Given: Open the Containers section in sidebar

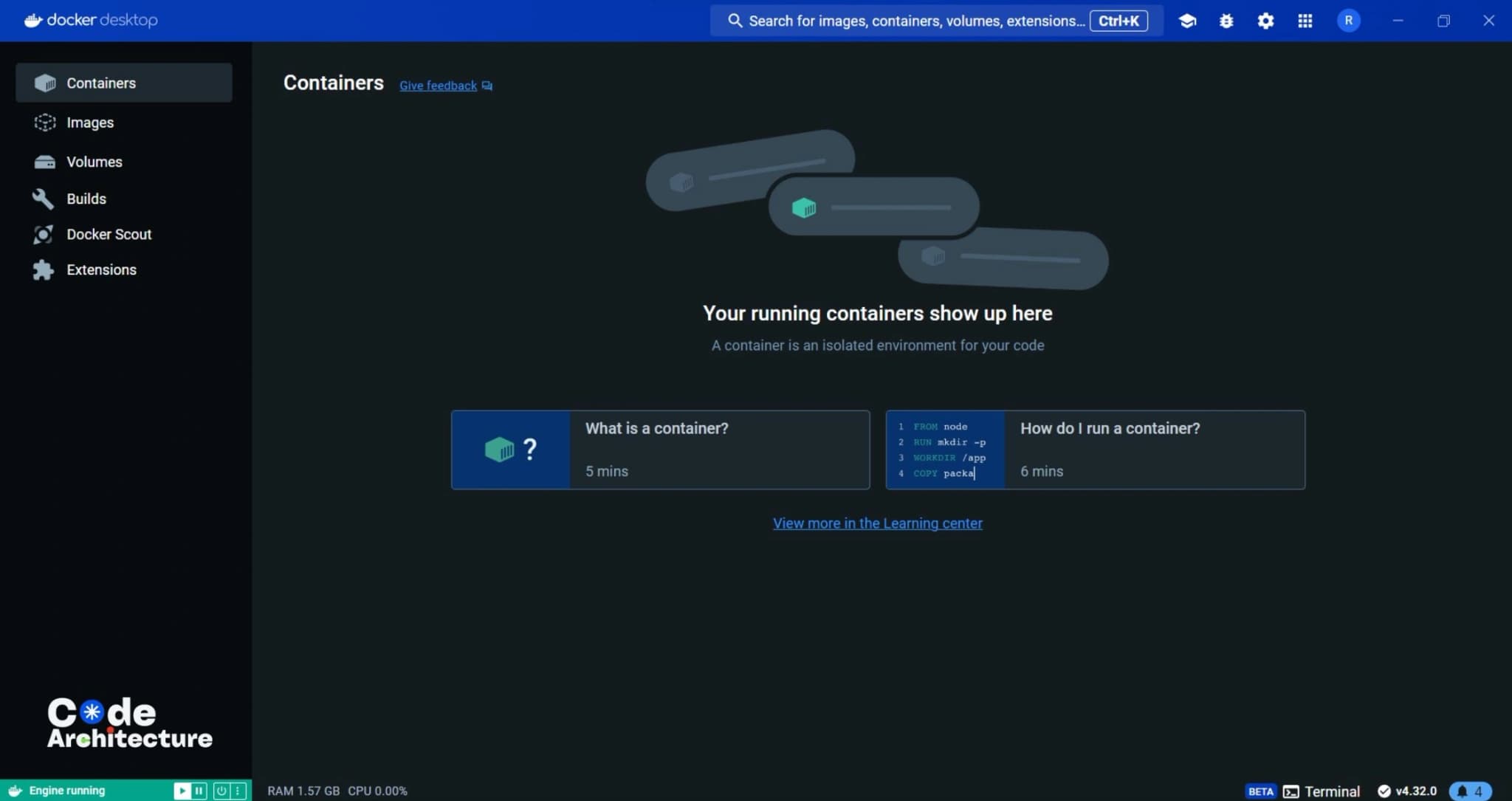Looking at the screenshot, I should point(124,83).
